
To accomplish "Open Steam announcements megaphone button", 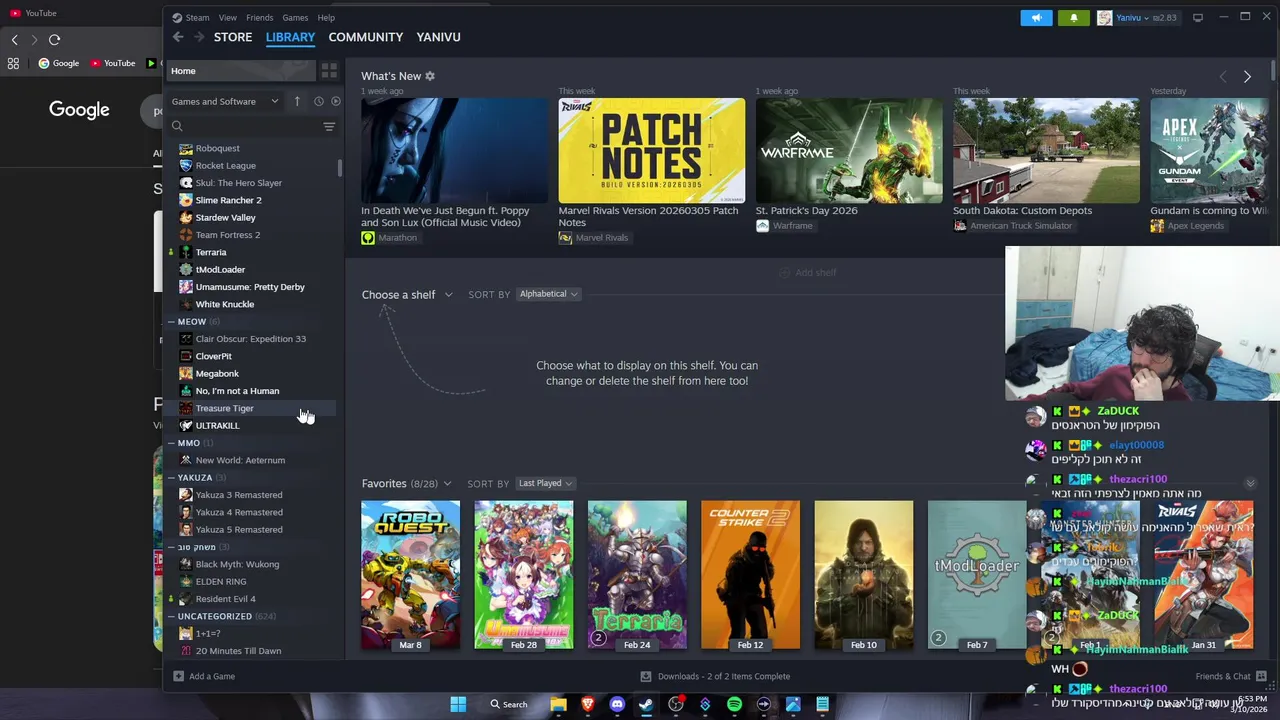I will 1036,17.
